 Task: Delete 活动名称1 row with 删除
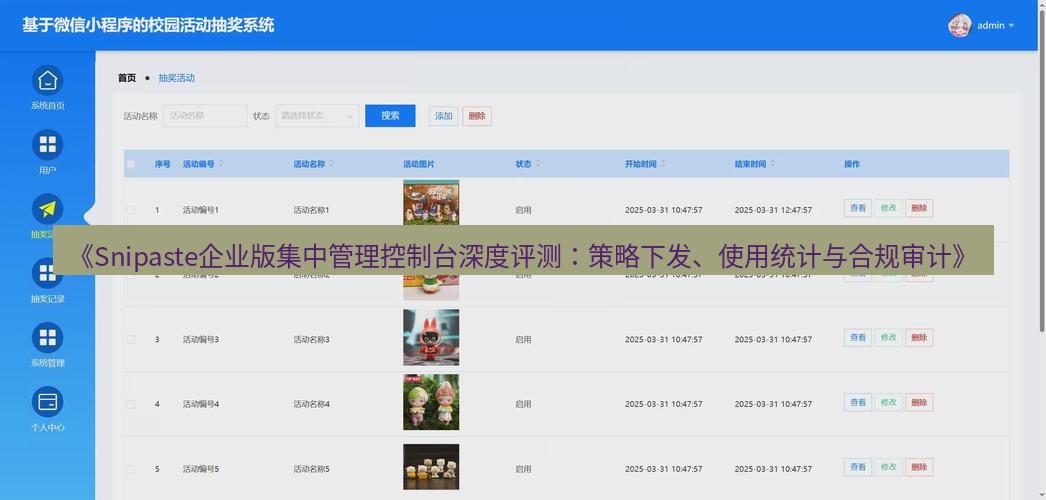919,208
